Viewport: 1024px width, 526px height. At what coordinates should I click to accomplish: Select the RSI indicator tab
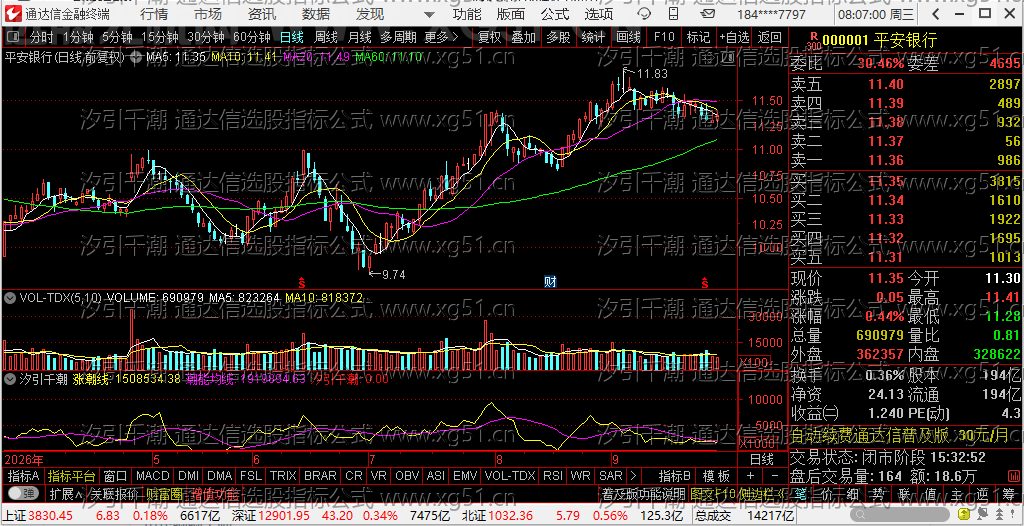(x=552, y=476)
